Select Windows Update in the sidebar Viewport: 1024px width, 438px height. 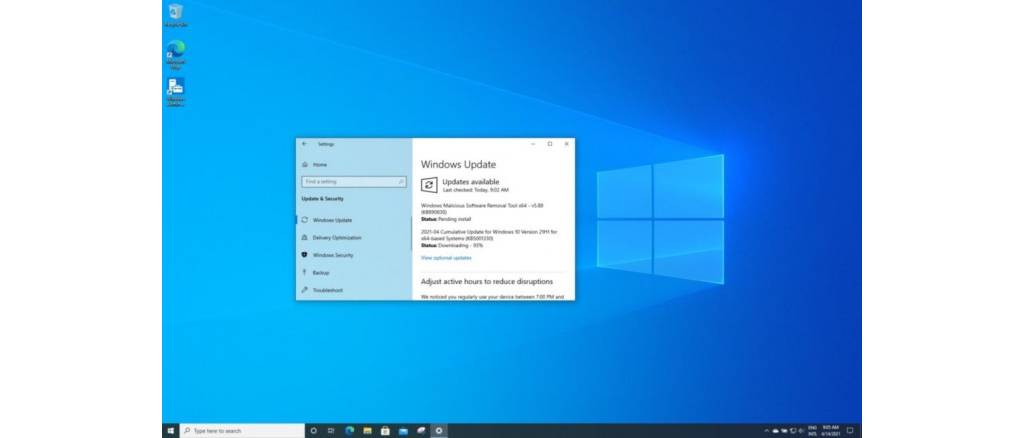coord(328,220)
